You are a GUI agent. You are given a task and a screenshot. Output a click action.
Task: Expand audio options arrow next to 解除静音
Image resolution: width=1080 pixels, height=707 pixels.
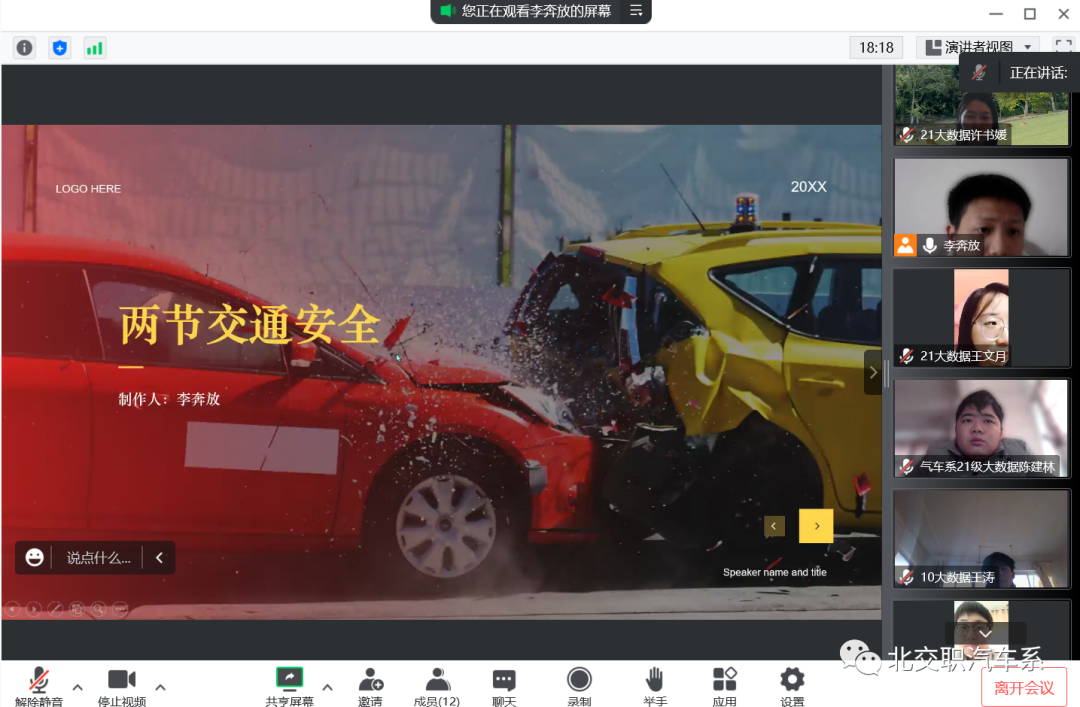pos(78,687)
